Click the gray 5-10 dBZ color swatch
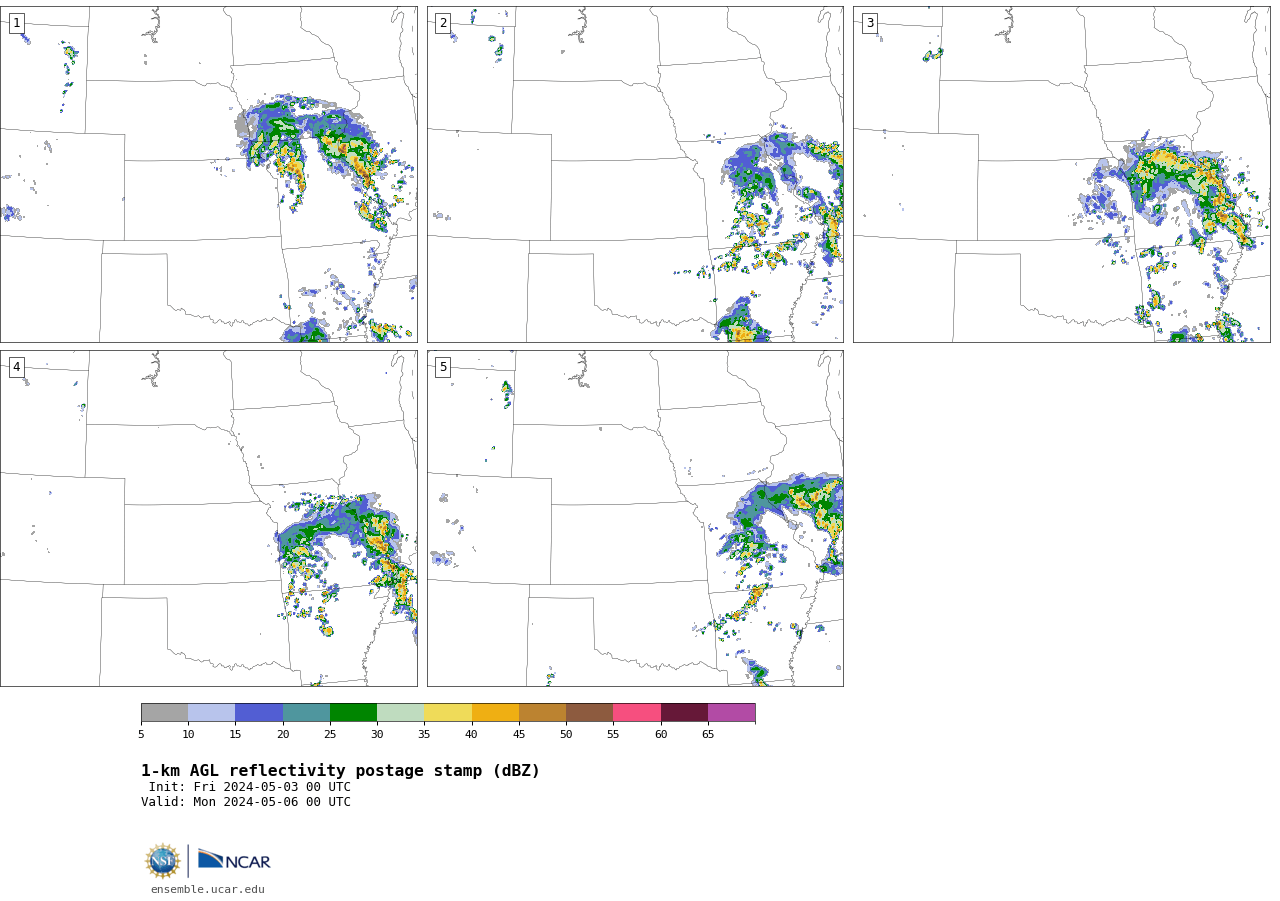 pos(164,712)
